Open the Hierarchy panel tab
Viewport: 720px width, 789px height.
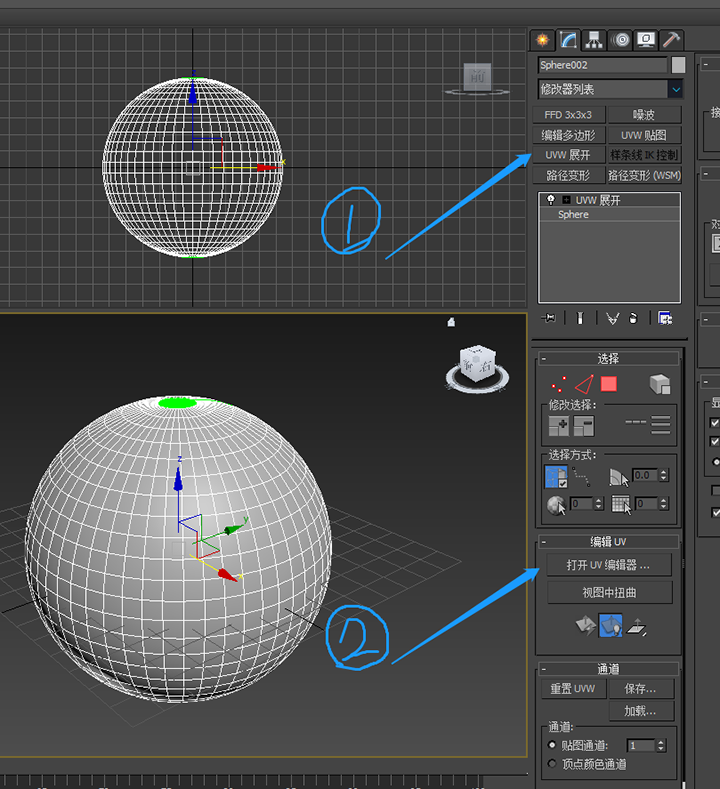594,40
